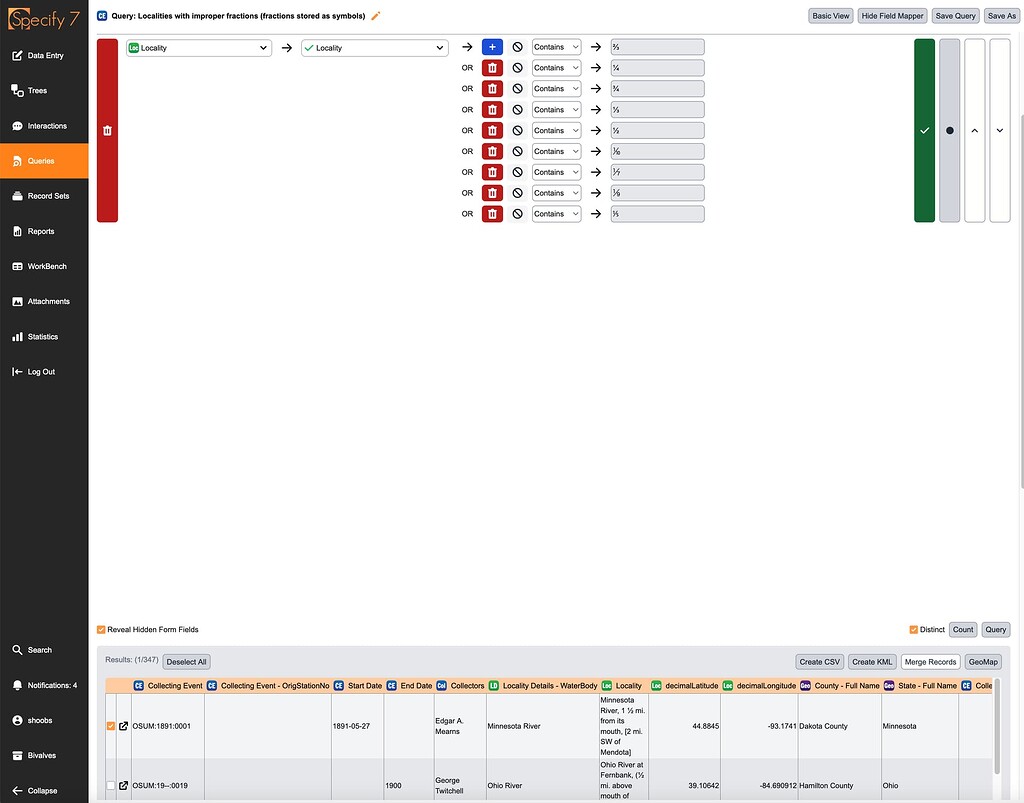Viewport: 1024px width, 803px height.
Task: Delete the bottom OR filter row via its trash icon
Action: click(491, 213)
